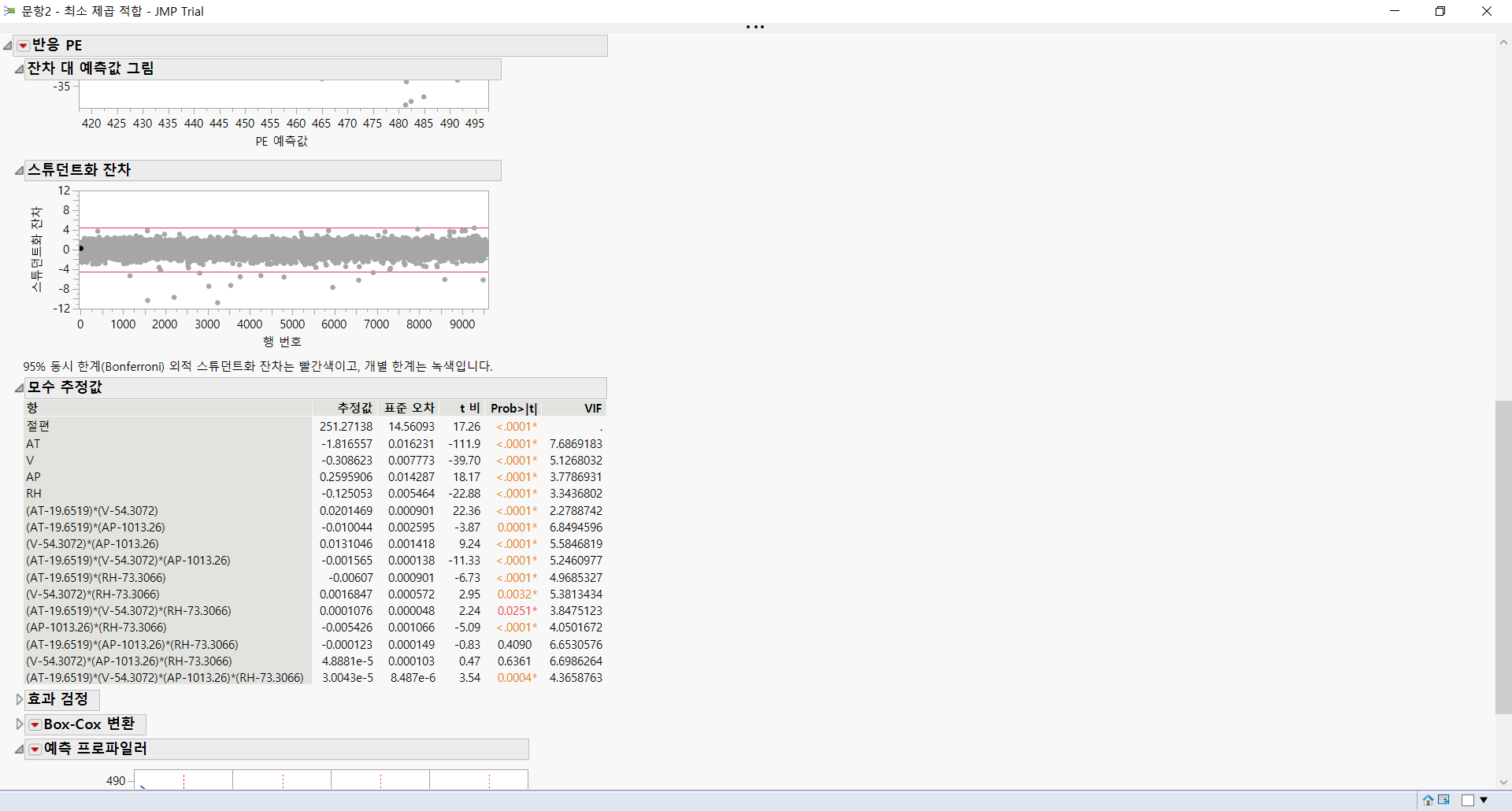The height and width of the screenshot is (811, 1512).
Task: Select the (V-54.3072)*(RH-73.3066) term
Action: coord(93,594)
